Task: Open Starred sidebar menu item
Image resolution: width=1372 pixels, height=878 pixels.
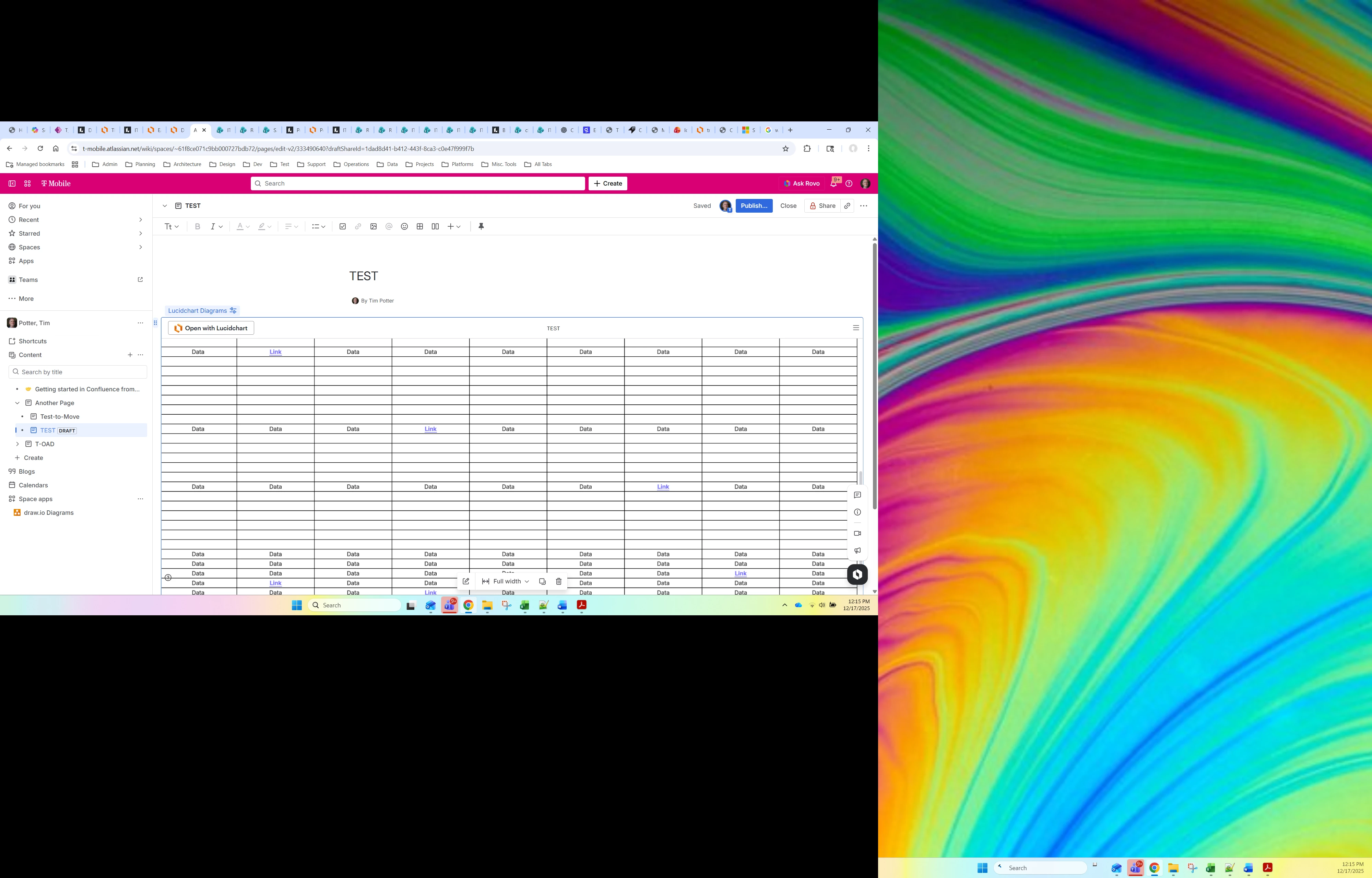Action: point(29,233)
